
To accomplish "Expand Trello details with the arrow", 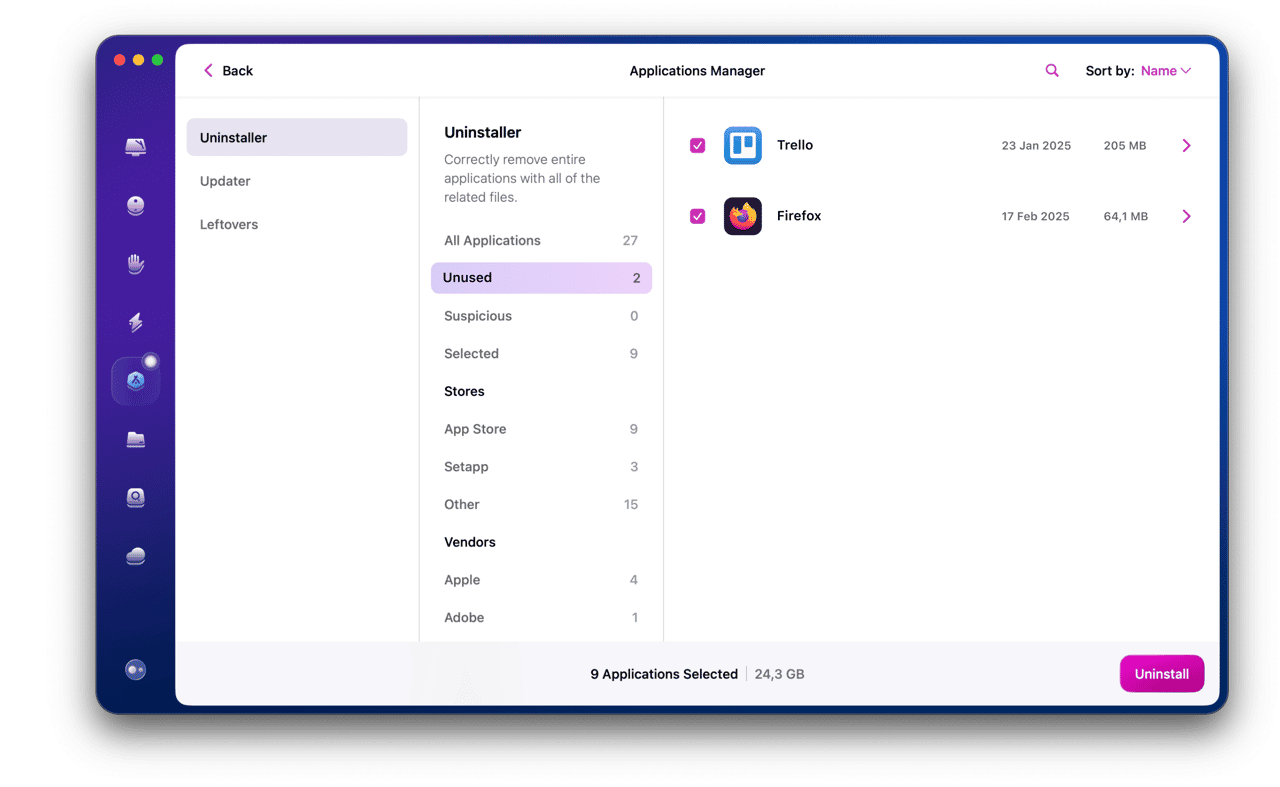I will [x=1187, y=146].
